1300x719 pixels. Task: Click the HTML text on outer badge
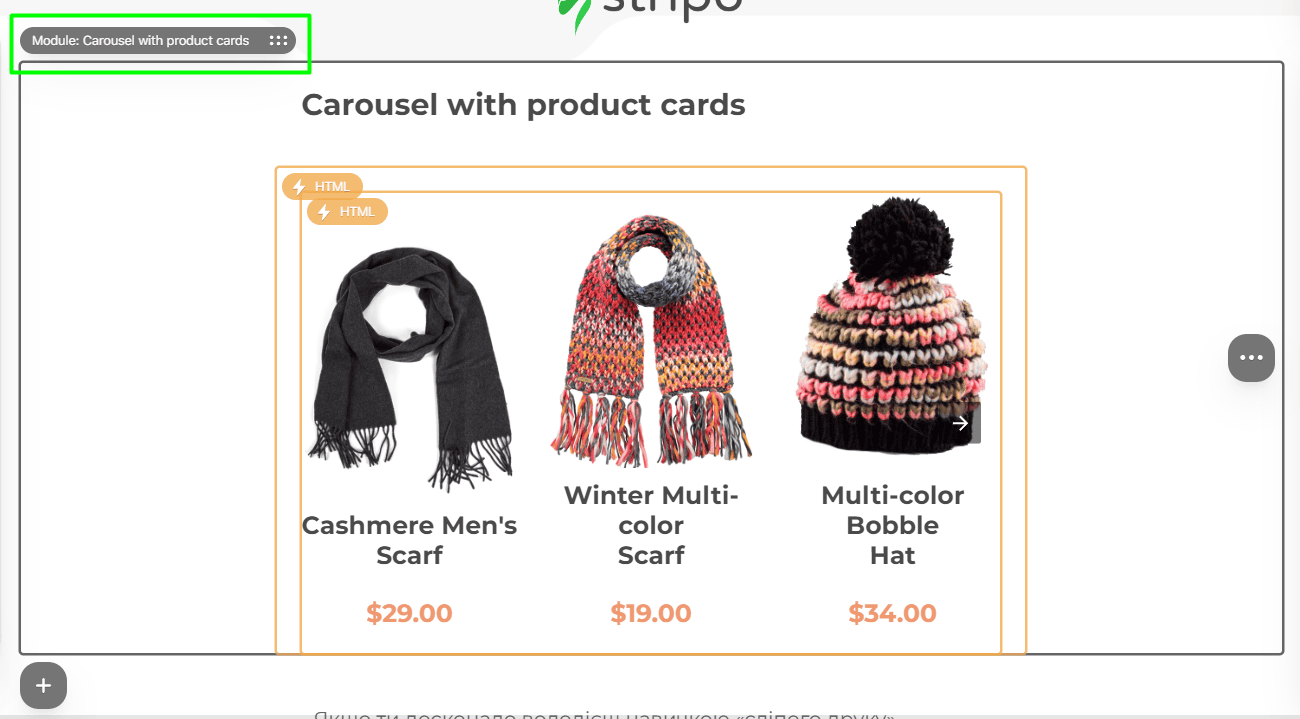coord(333,187)
